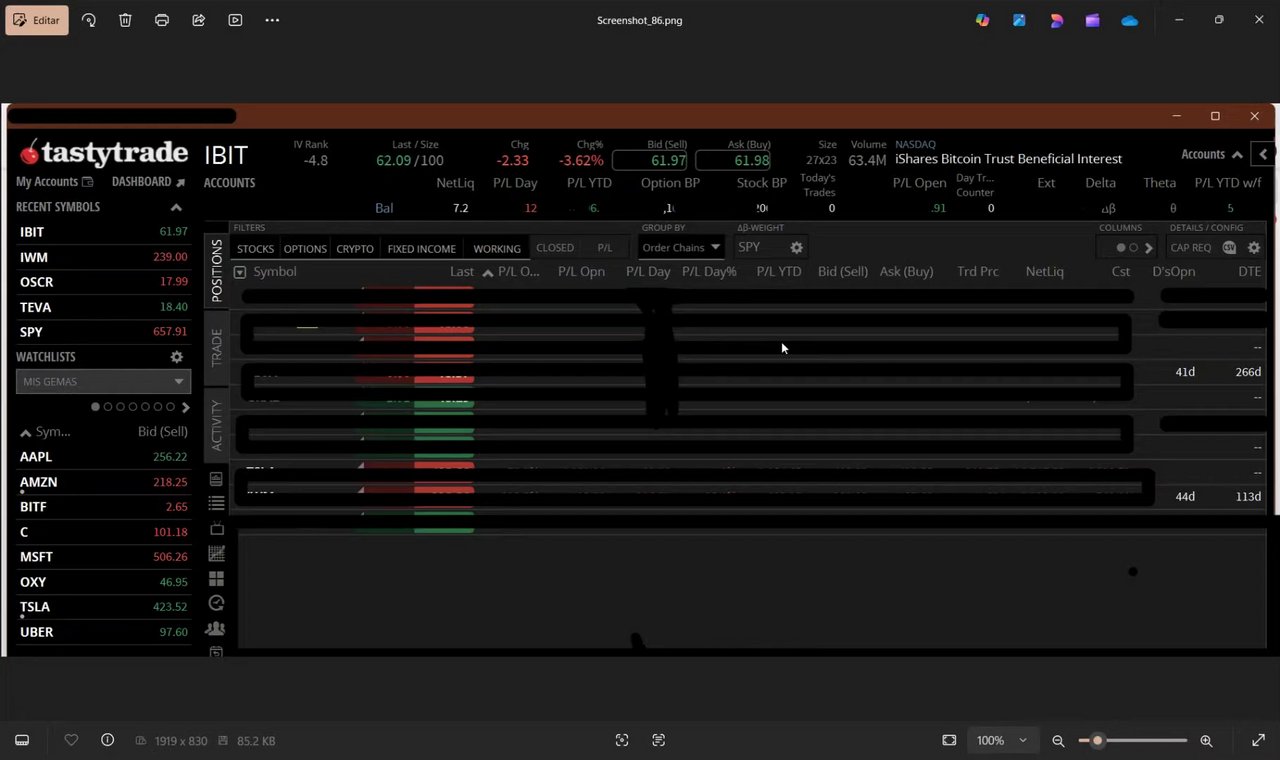The width and height of the screenshot is (1280, 760).
Task: Open the share icon in Photos toolbar
Action: [198, 20]
